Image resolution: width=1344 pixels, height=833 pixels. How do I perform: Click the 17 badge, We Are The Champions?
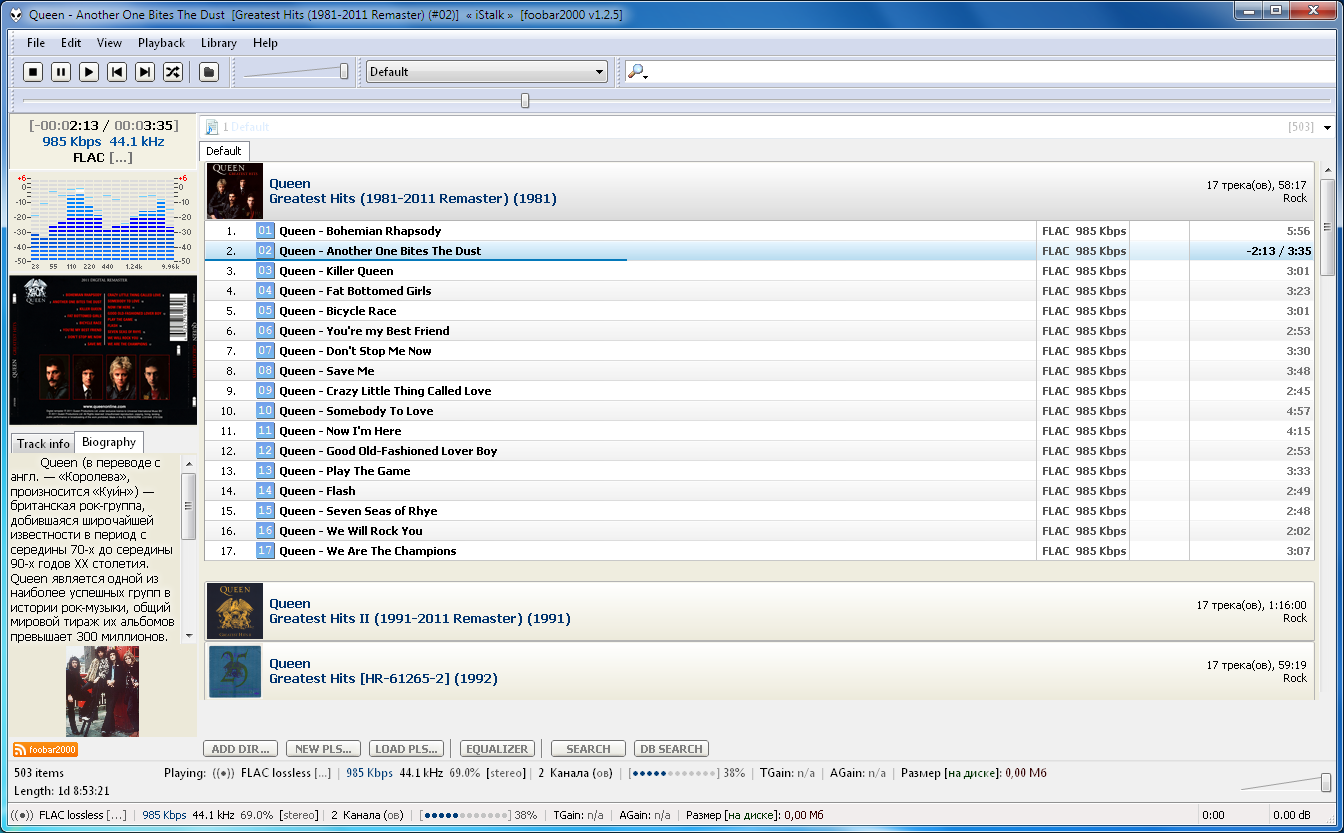[x=265, y=551]
